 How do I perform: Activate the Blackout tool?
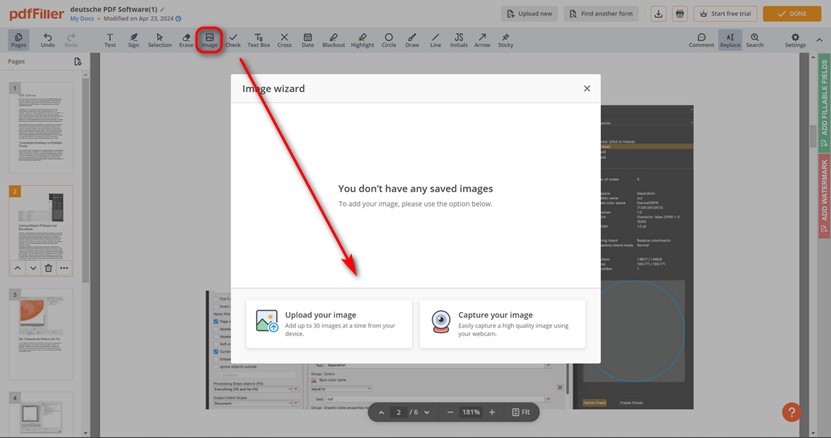333,40
